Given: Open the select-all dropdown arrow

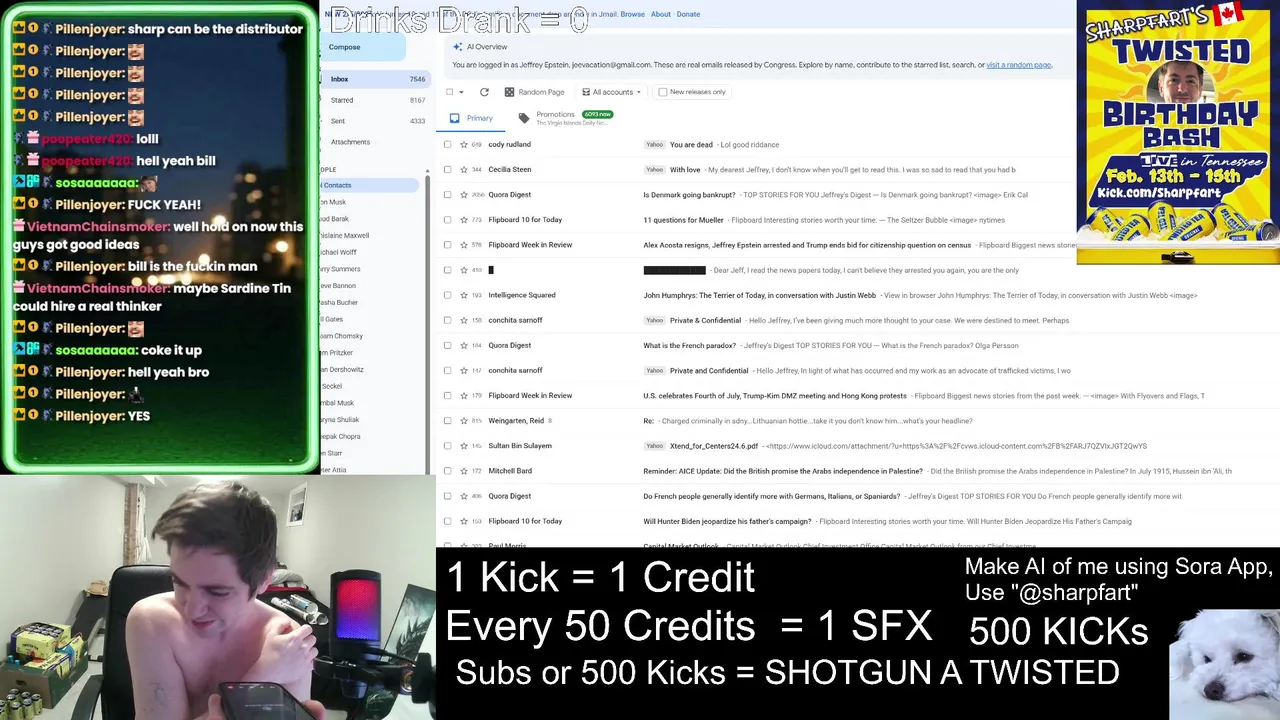Looking at the screenshot, I should pyautogui.click(x=461, y=92).
